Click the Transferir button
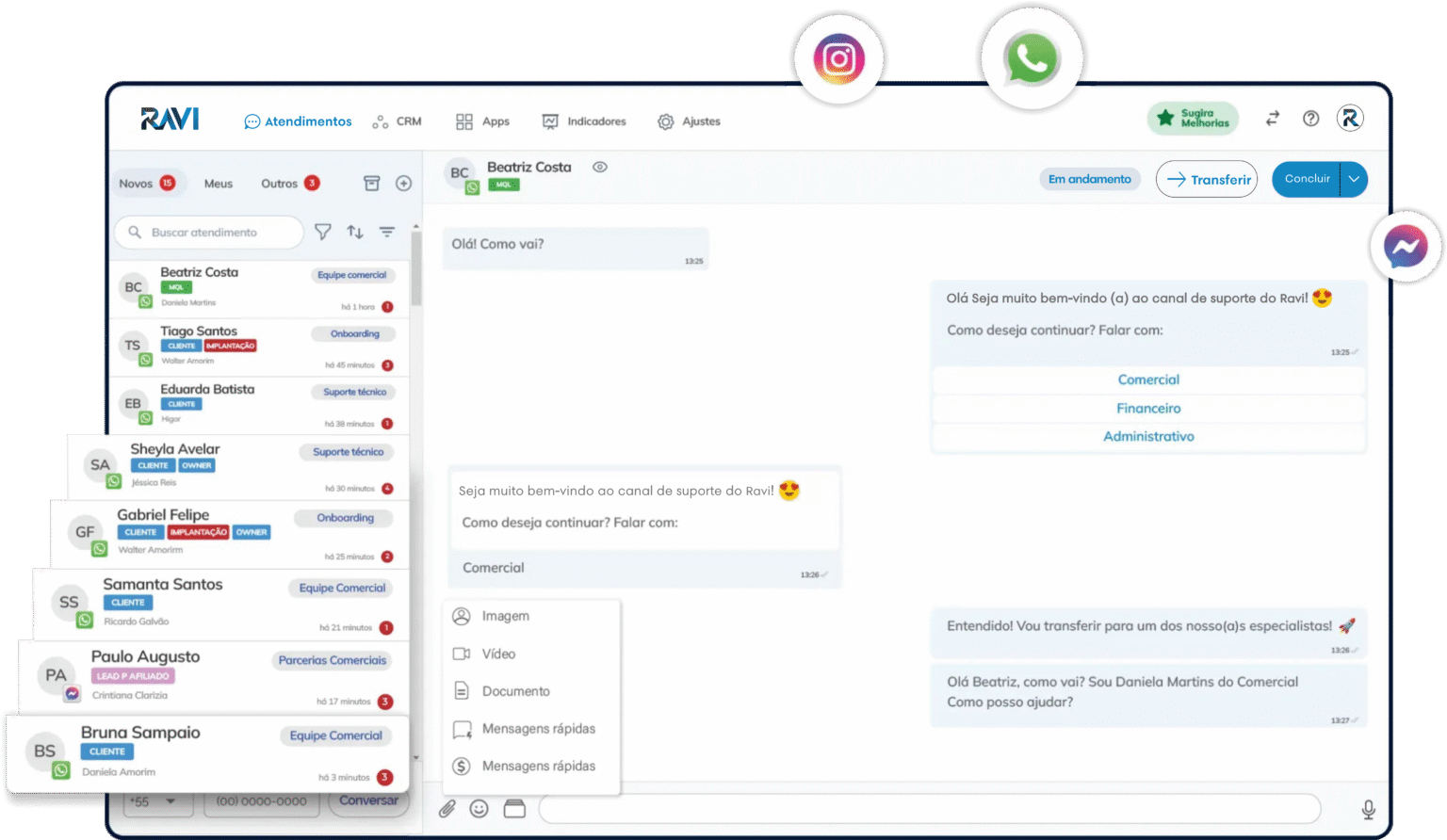 click(1207, 179)
